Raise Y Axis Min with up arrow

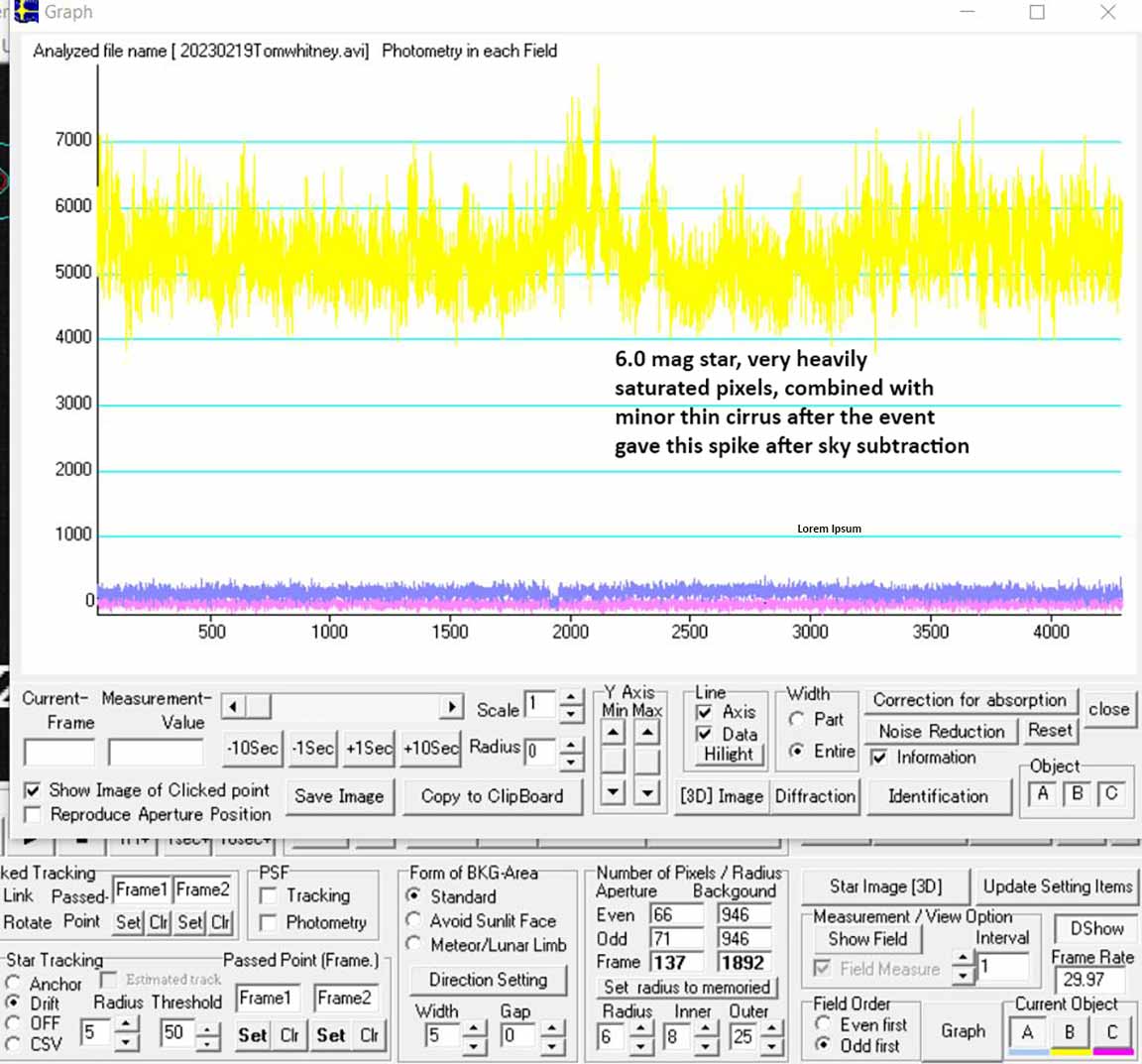[x=614, y=733]
